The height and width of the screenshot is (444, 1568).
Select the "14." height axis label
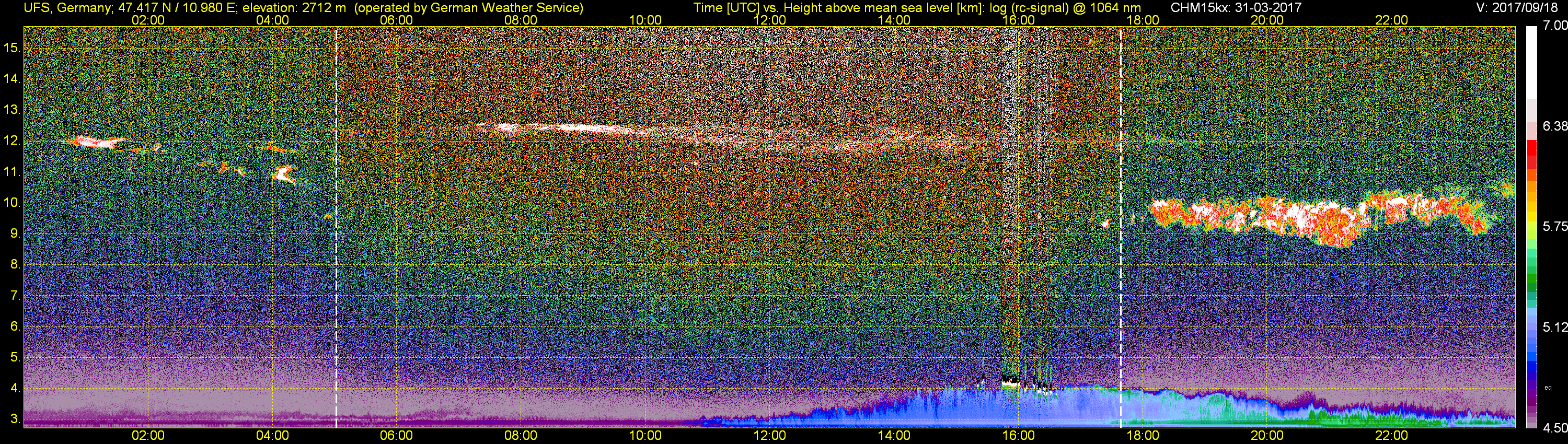coord(11,78)
